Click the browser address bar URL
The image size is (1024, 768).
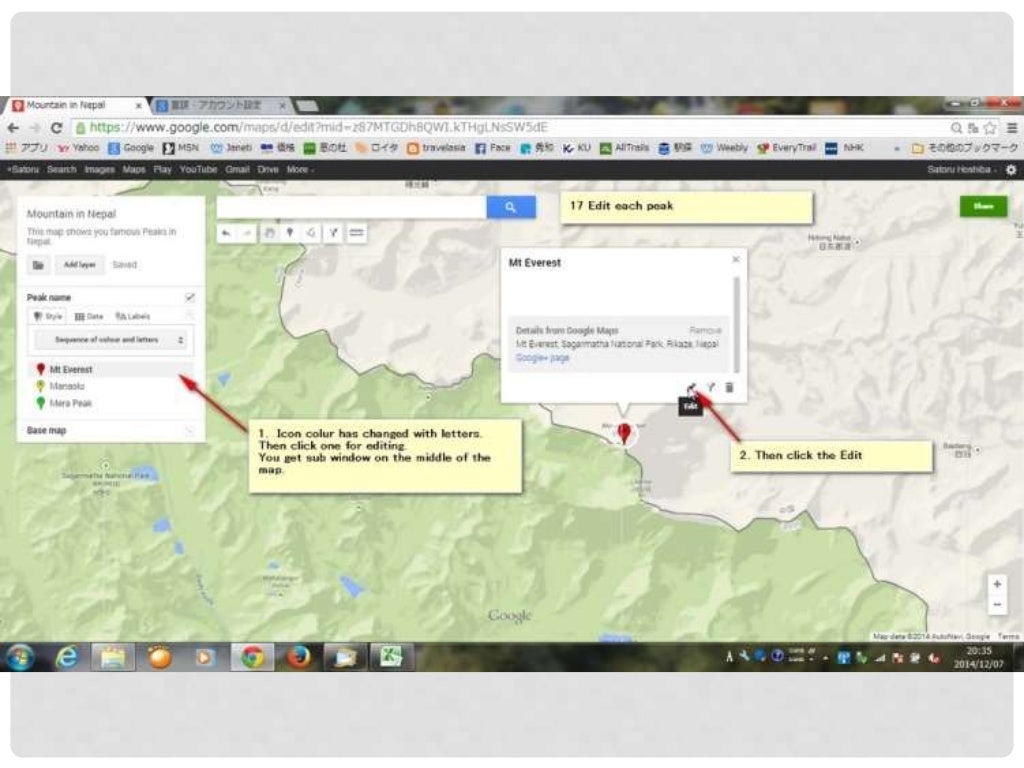click(x=317, y=127)
